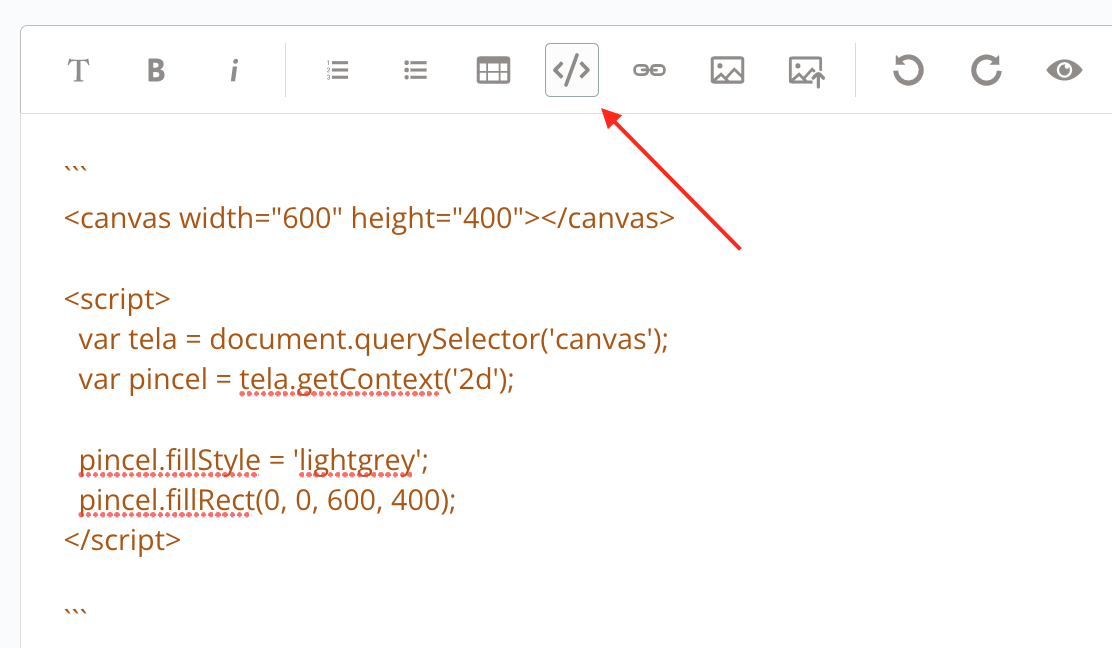
Task: Redo the last undone edit
Action: coord(986,70)
